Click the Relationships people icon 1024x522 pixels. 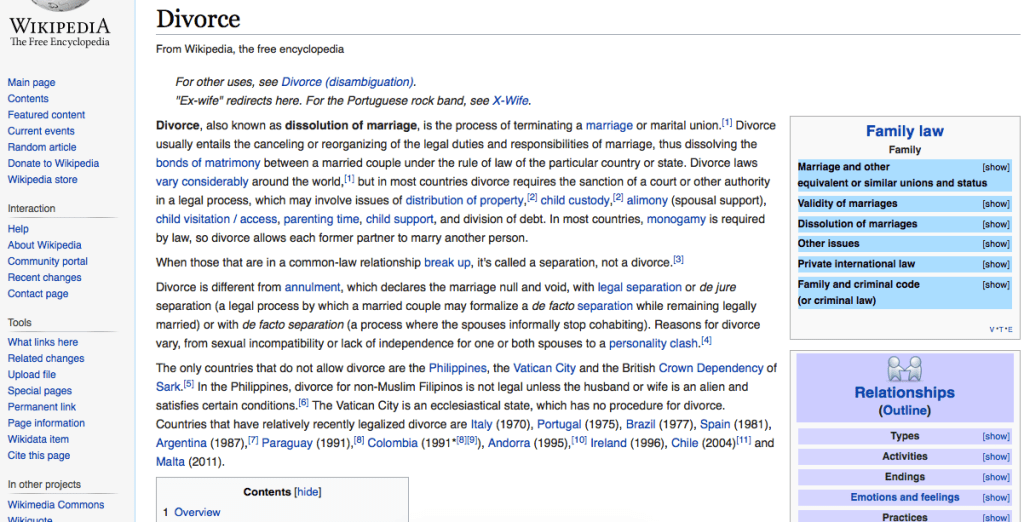tap(904, 369)
